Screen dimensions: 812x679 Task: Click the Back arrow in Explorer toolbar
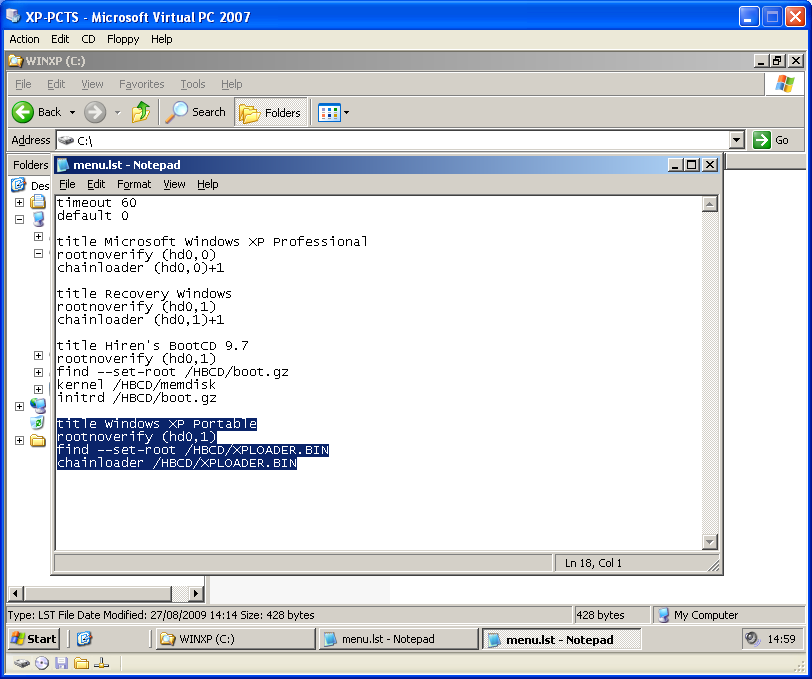click(23, 112)
